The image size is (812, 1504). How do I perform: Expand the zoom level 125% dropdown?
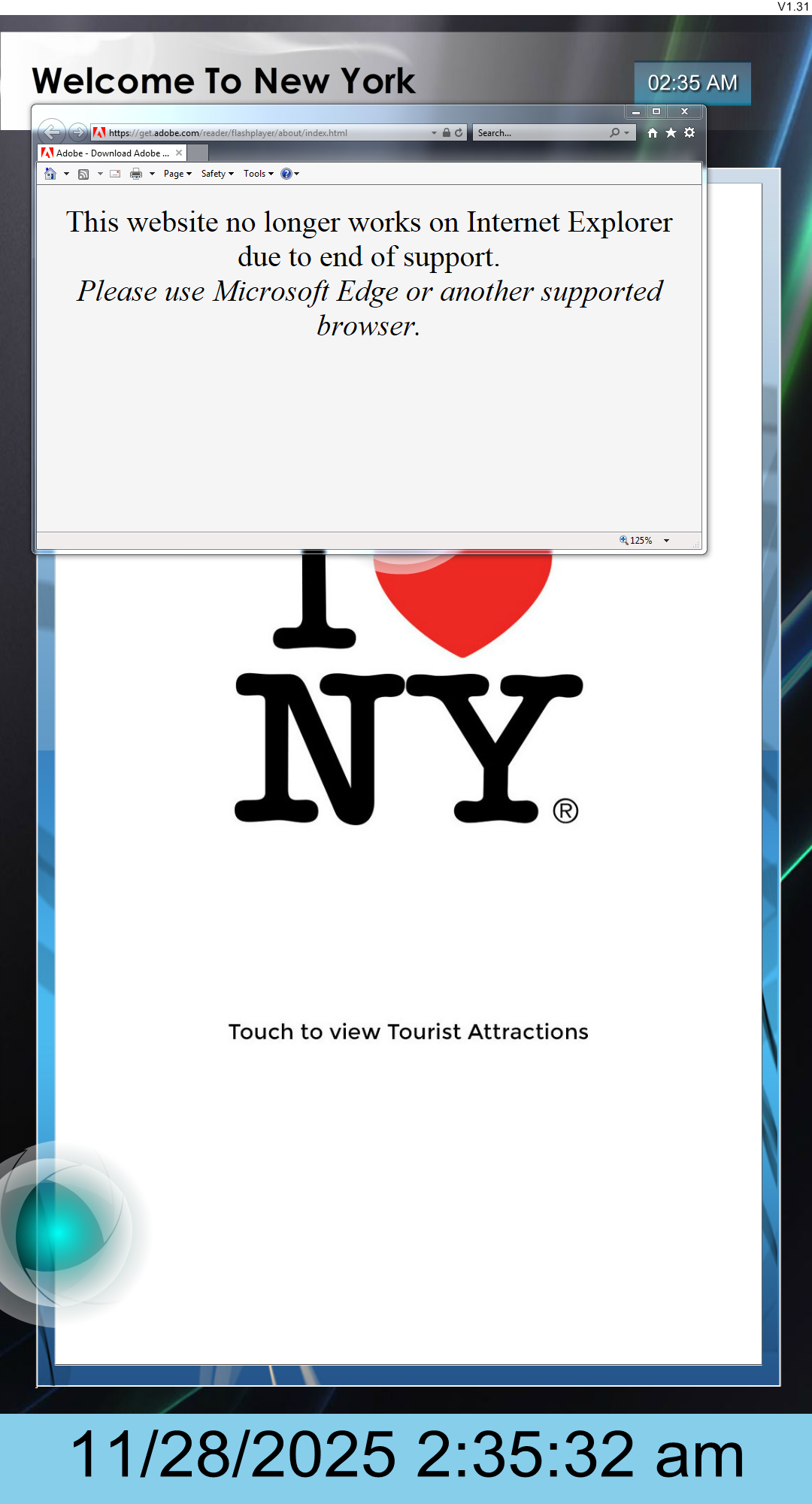666,541
